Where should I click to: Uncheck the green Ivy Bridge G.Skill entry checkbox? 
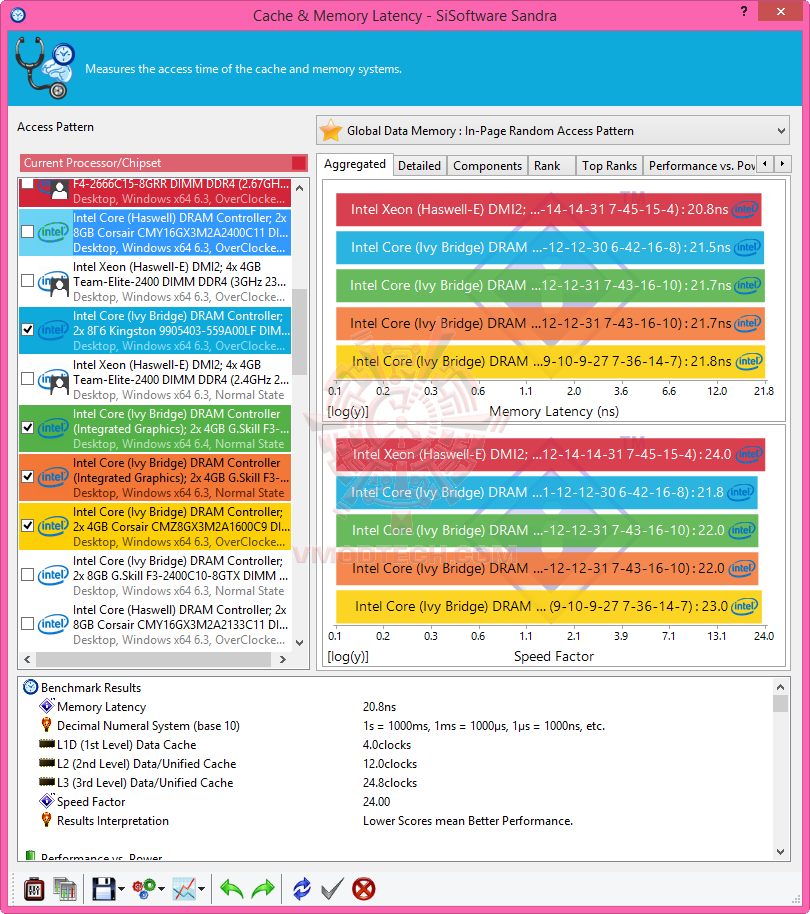pyautogui.click(x=27, y=427)
